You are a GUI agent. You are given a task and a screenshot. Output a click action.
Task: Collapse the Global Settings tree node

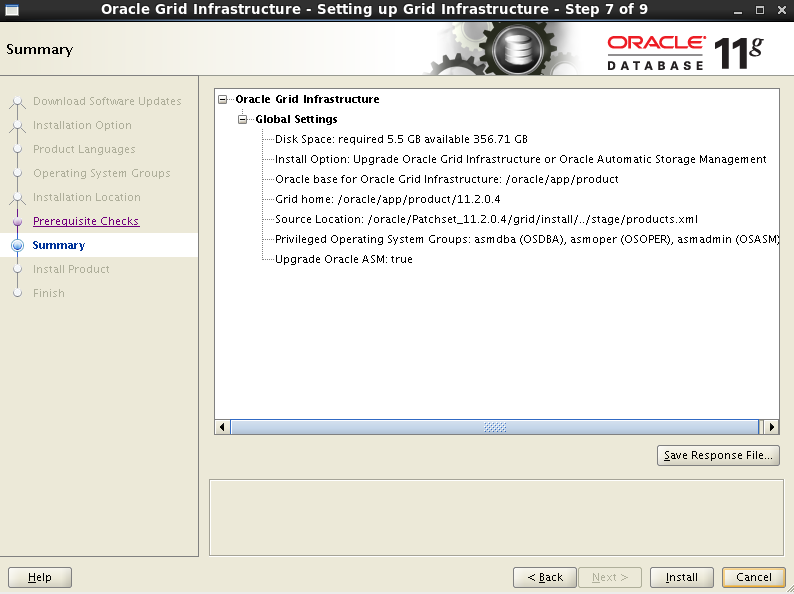243,120
